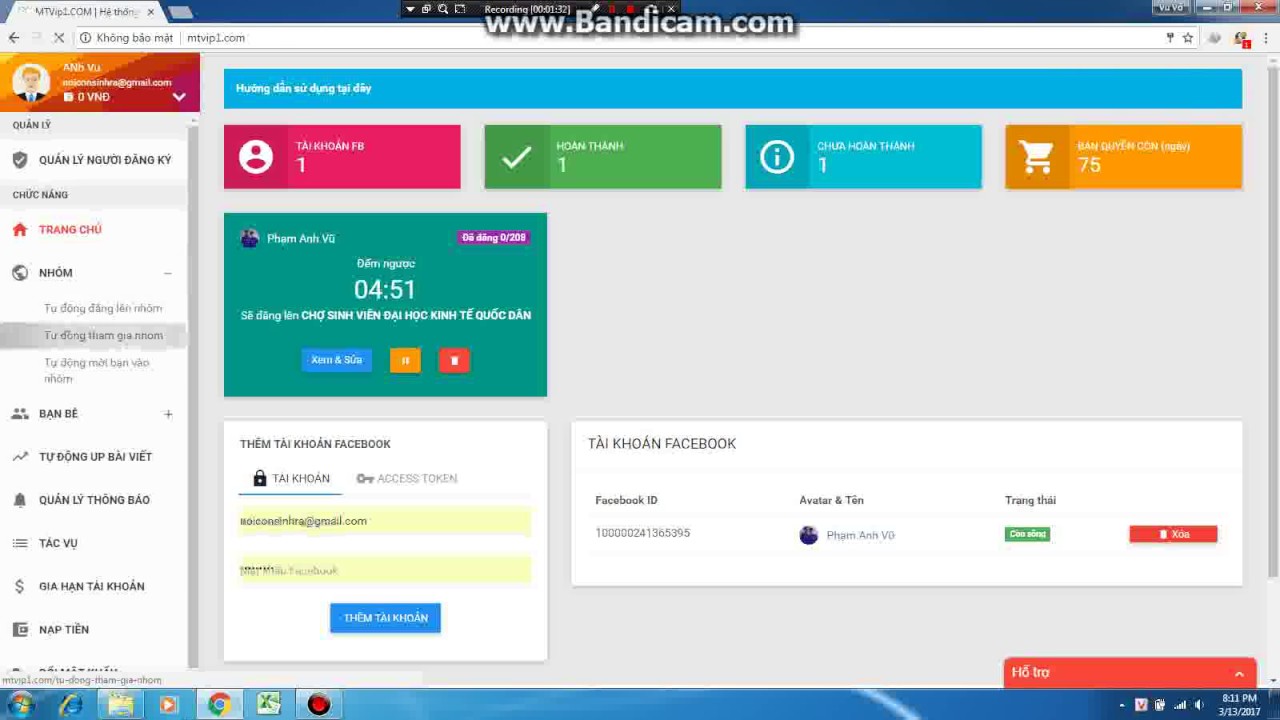Open Gia hạn tài khoản dollar item
The image size is (1280, 720).
[91, 586]
